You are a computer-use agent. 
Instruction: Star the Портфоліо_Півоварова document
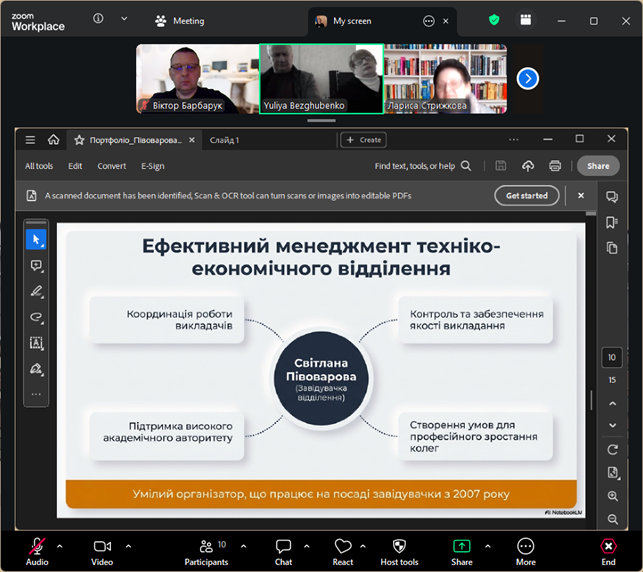tap(79, 140)
